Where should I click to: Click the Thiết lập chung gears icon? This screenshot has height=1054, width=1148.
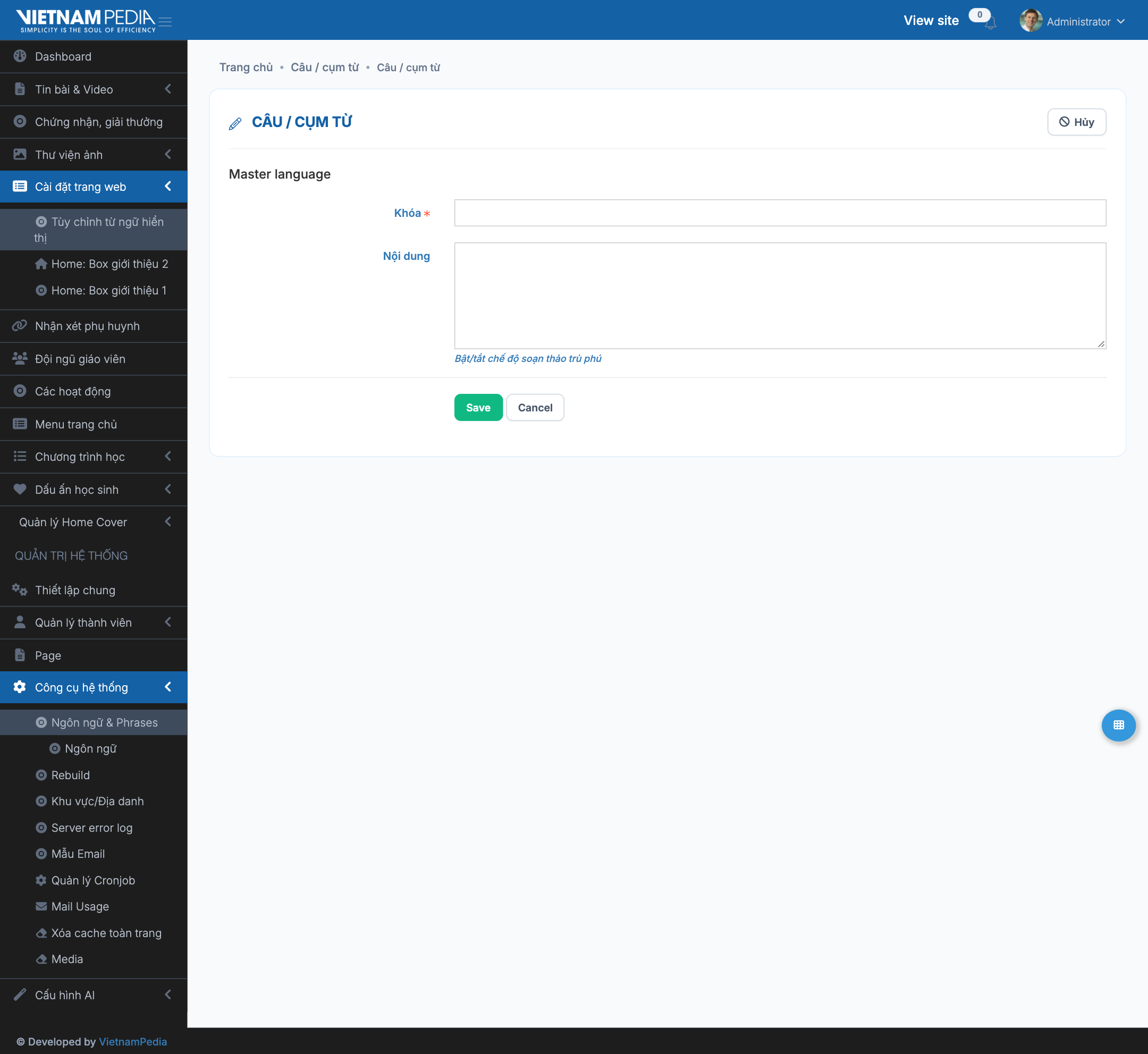[x=20, y=590]
